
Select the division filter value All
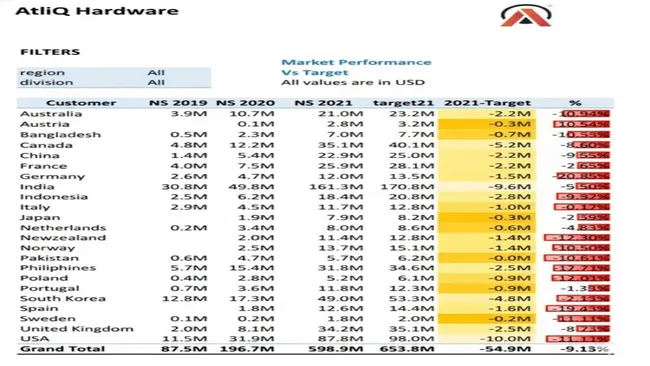coord(156,82)
